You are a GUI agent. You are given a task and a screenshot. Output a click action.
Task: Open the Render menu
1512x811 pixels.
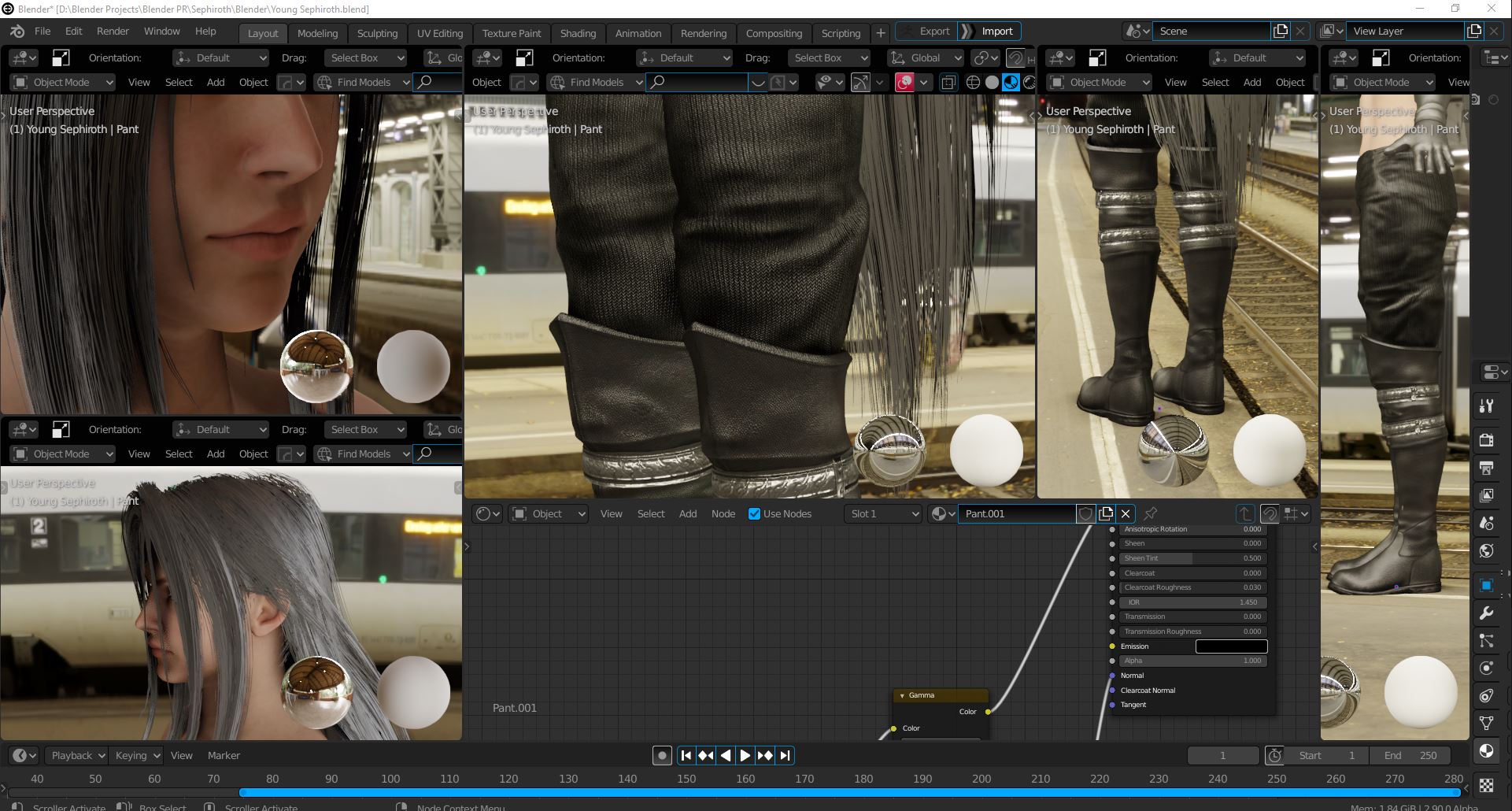(x=113, y=31)
